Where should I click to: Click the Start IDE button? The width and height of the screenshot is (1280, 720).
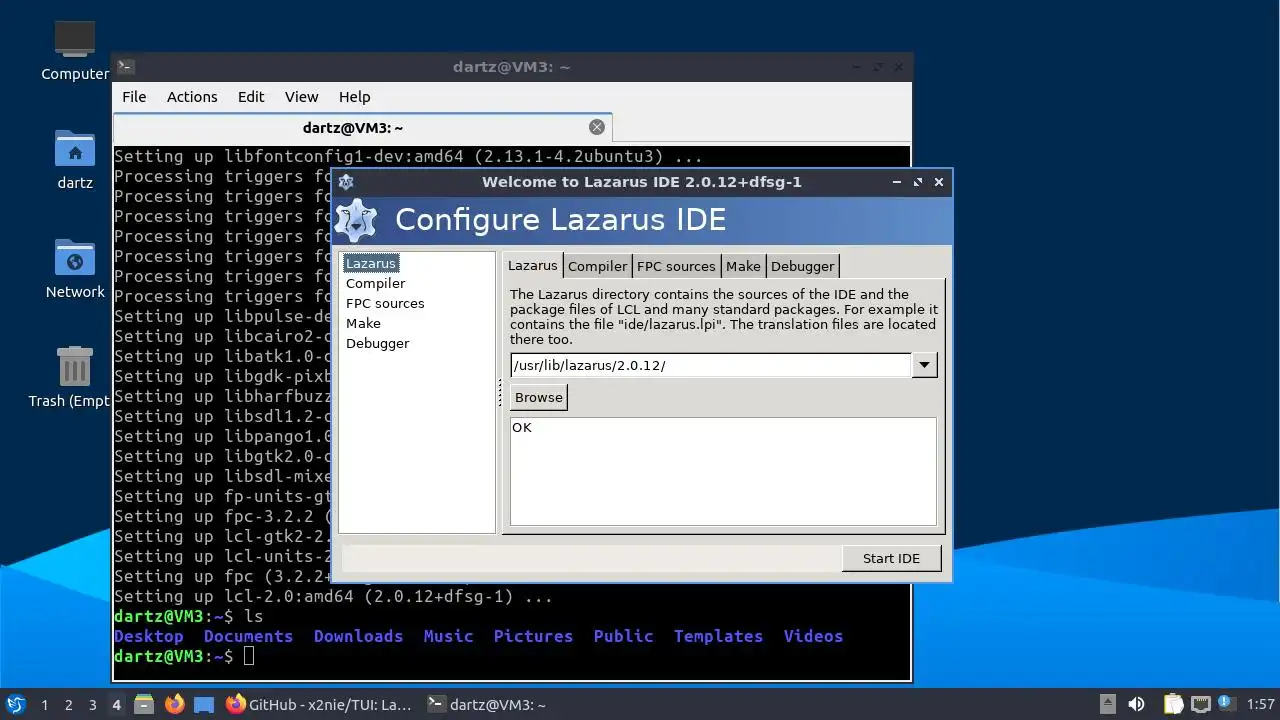[x=891, y=558]
